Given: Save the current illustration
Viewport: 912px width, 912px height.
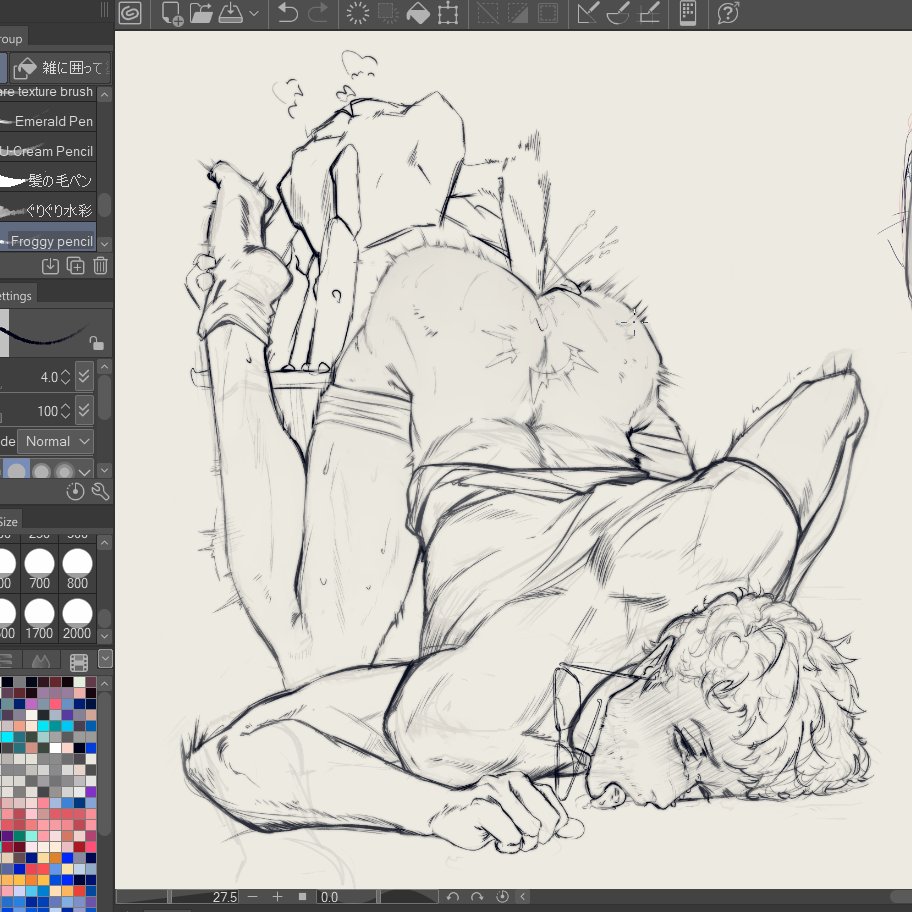Looking at the screenshot, I should coord(231,13).
